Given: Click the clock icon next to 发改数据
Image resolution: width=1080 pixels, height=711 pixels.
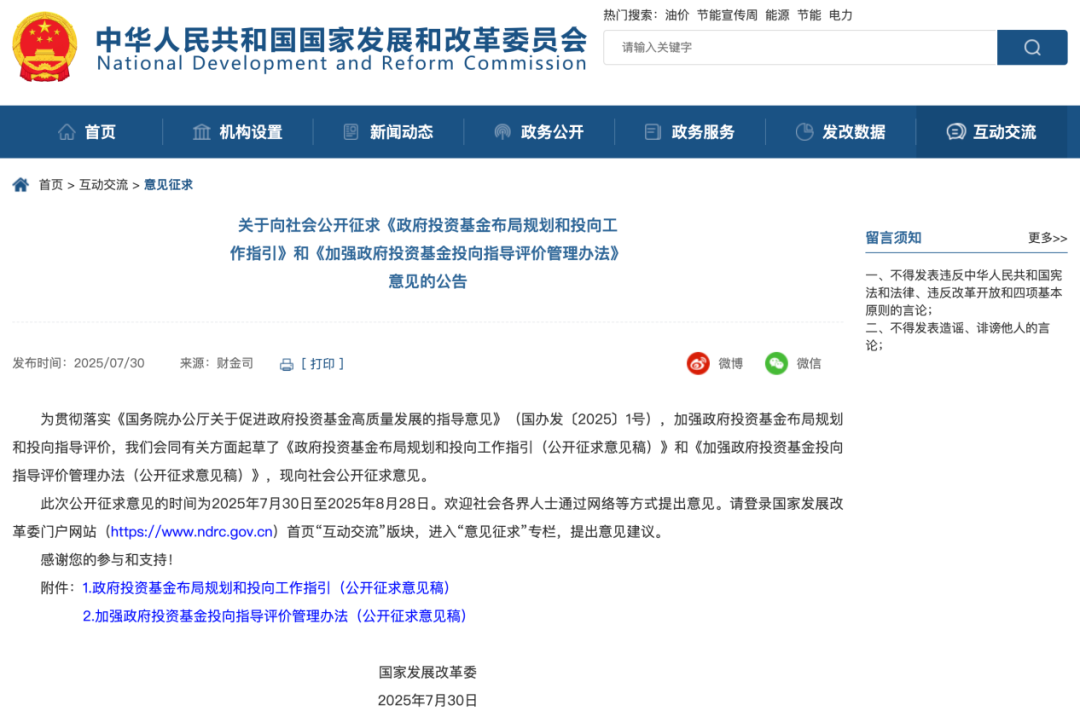Looking at the screenshot, I should (x=803, y=131).
